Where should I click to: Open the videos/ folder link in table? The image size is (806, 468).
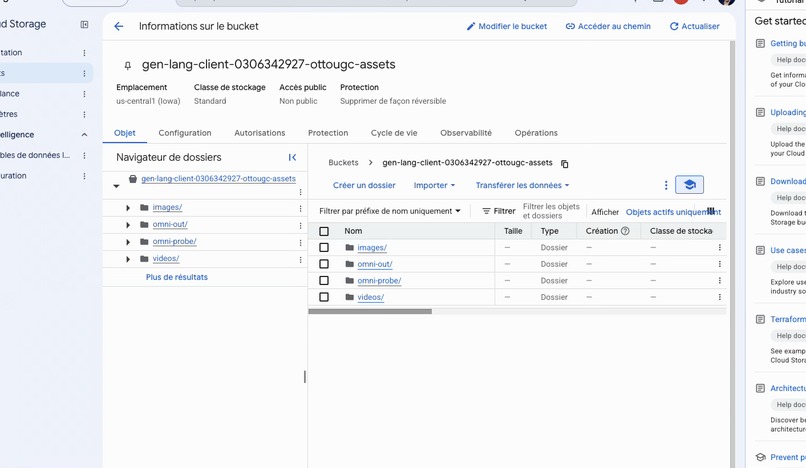(371, 297)
